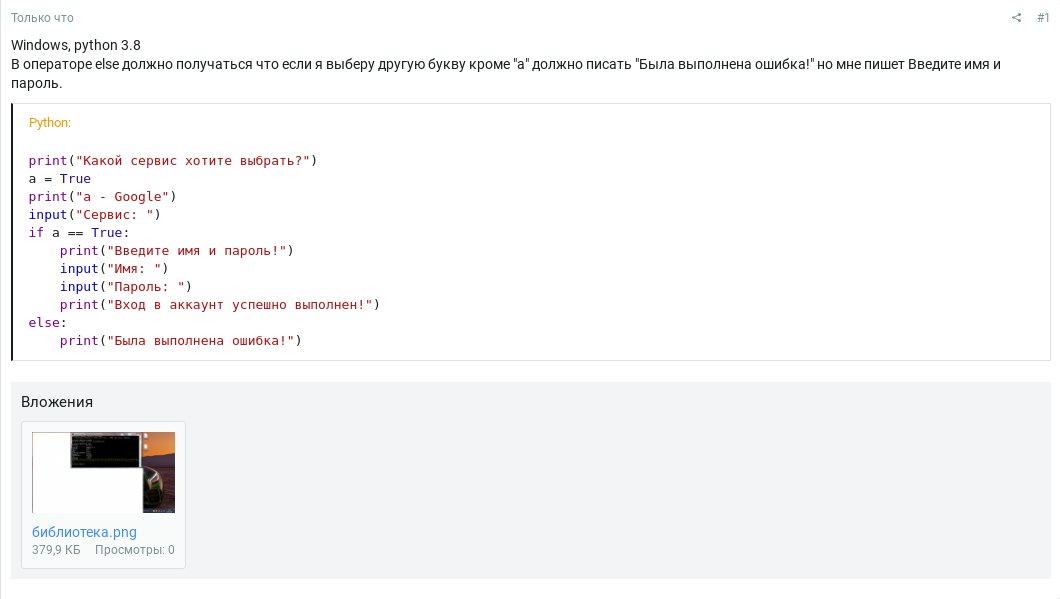Click the share post icon
The image size is (1060, 599).
pyautogui.click(x=1016, y=18)
